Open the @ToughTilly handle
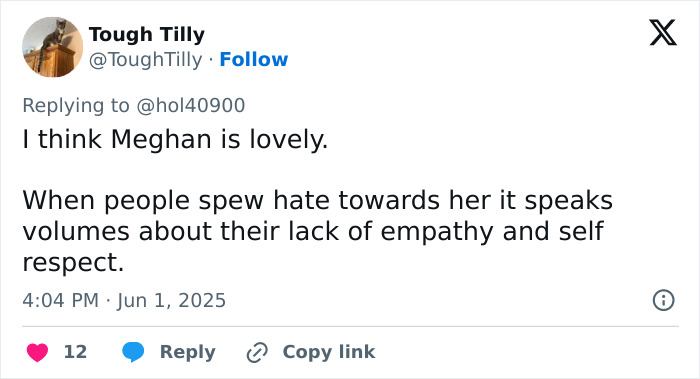The height and width of the screenshot is (379, 700). tap(146, 59)
